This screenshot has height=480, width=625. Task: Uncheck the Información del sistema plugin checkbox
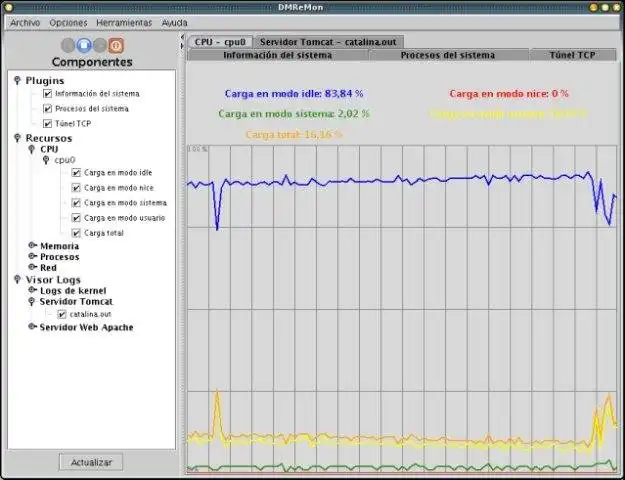pyautogui.click(x=47, y=94)
